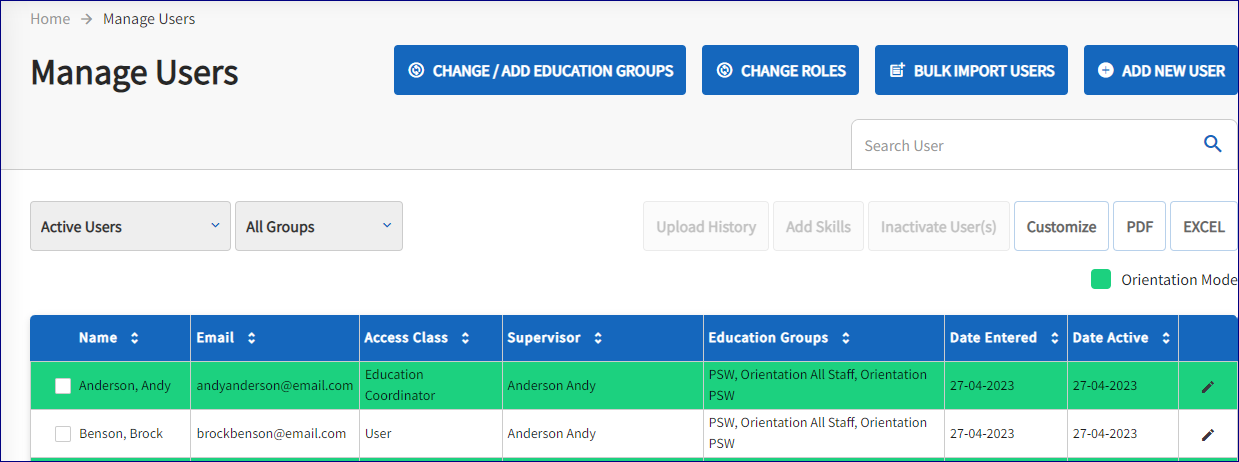Click the name Benson, Brock

(121, 434)
